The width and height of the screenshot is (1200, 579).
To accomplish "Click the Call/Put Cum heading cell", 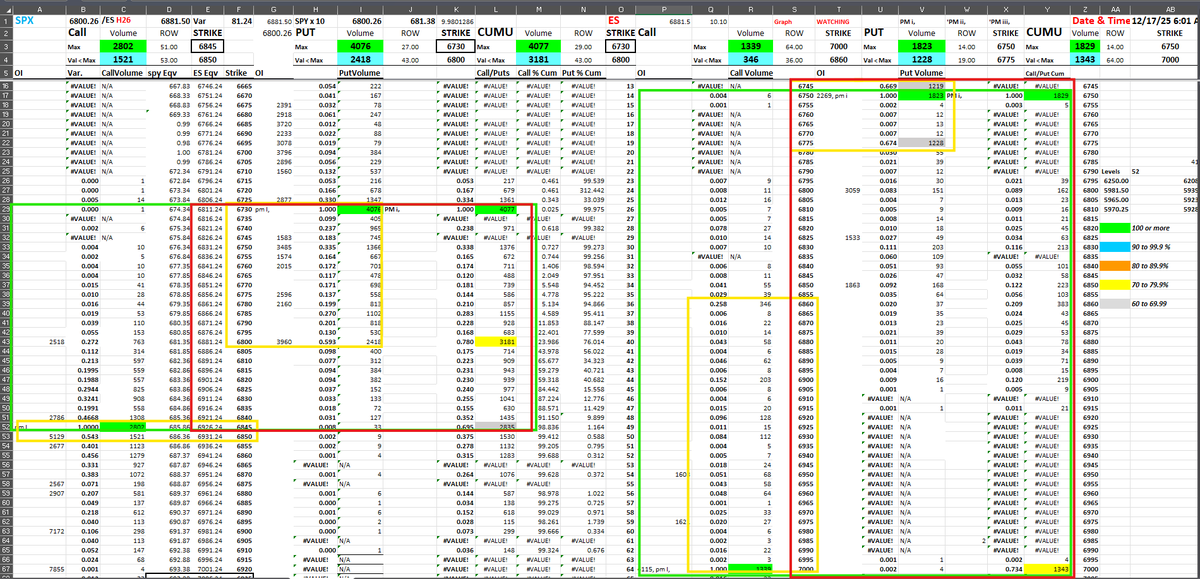I will click(1046, 74).
